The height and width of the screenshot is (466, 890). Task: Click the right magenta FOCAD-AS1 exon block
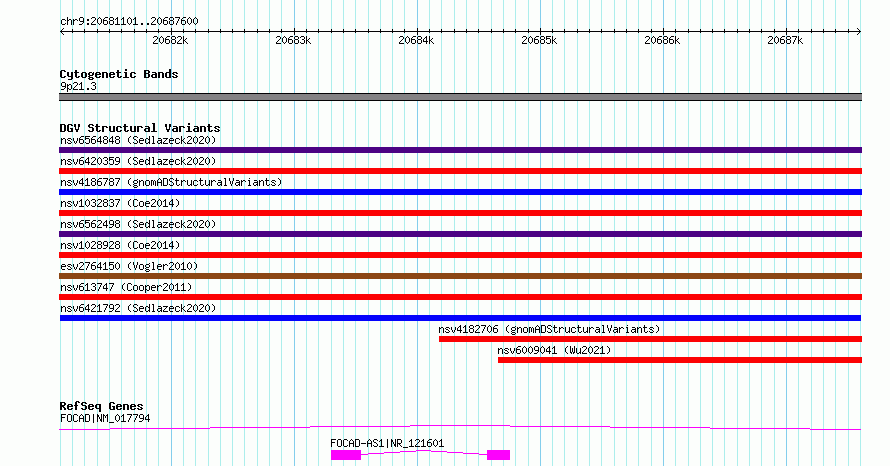click(498, 455)
